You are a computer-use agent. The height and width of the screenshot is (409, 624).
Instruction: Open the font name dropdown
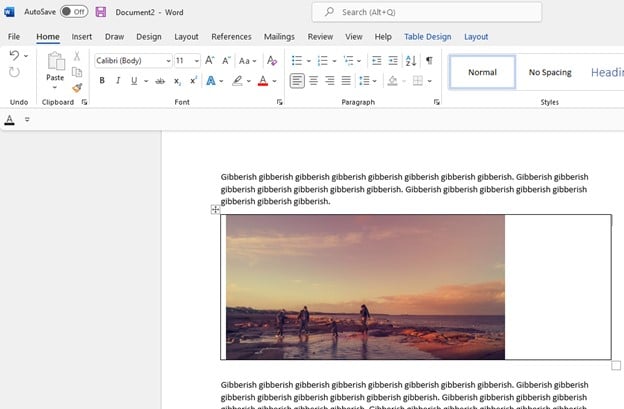[x=168, y=61]
